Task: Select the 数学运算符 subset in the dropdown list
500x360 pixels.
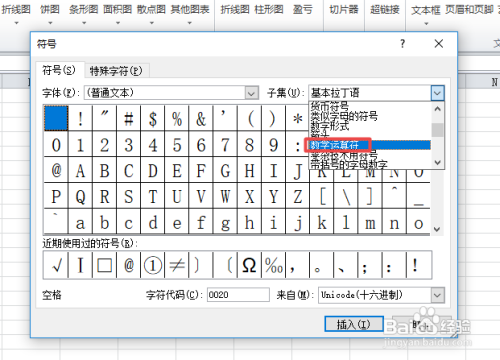Action: [369, 145]
